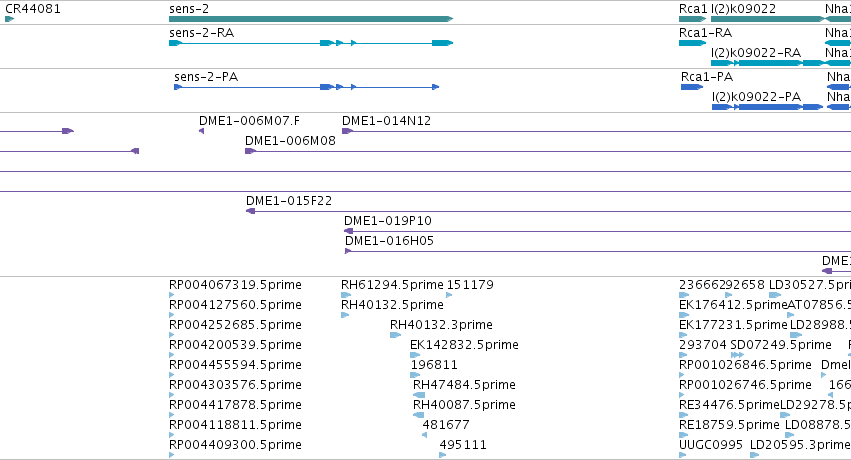The height and width of the screenshot is (460, 851).
Task: Click the RH47484.5prime EST feature
Action: 418,395
